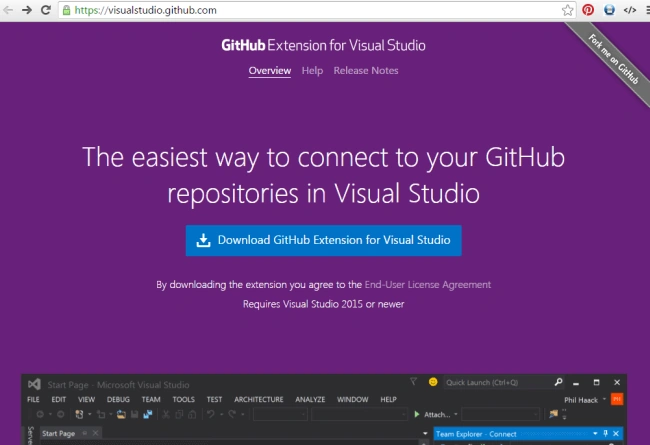Click the New Project toolbar icon

[79, 414]
